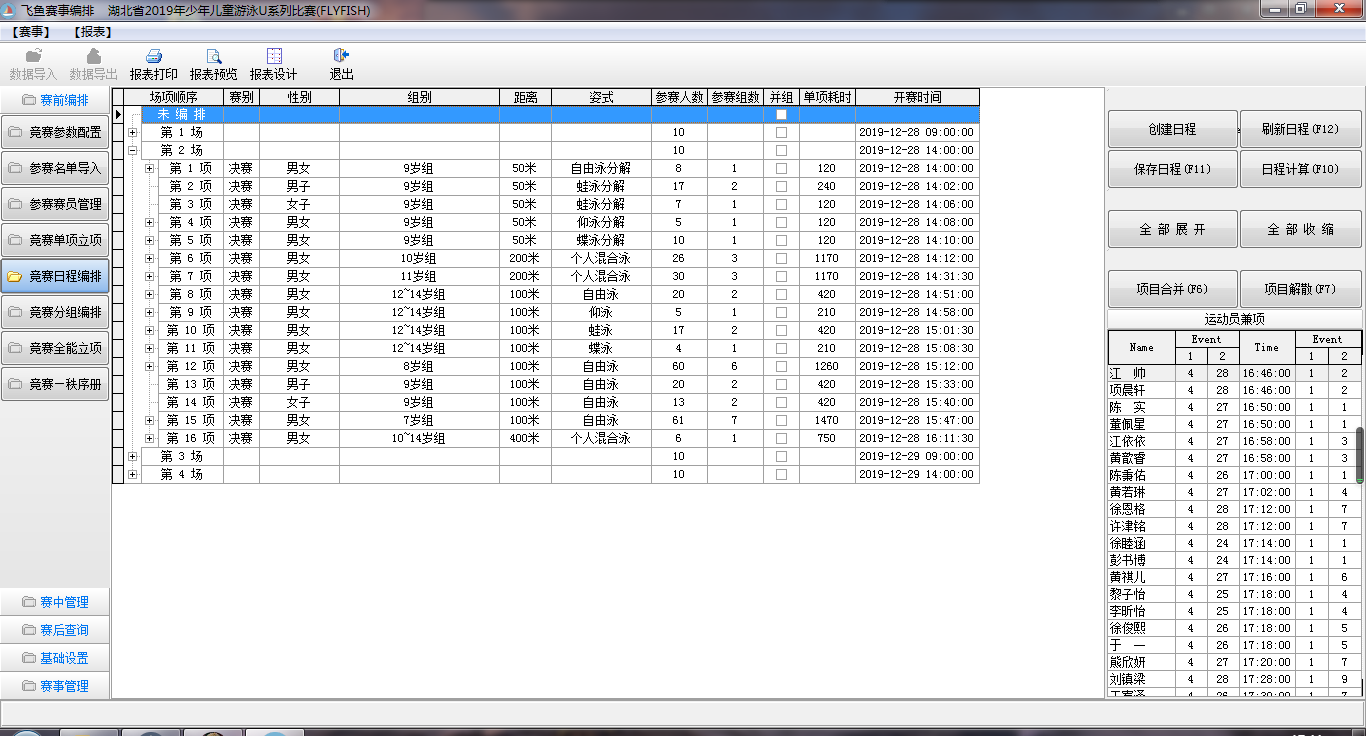1366x736 pixels.
Task: Open 报表预览 report preview icon
Action: coord(214,57)
